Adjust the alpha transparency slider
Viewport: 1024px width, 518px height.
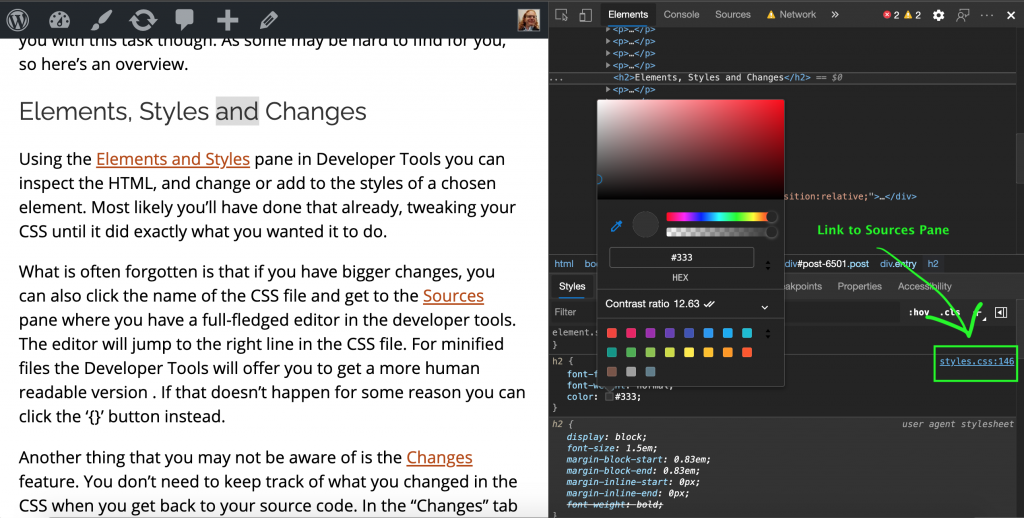720,232
